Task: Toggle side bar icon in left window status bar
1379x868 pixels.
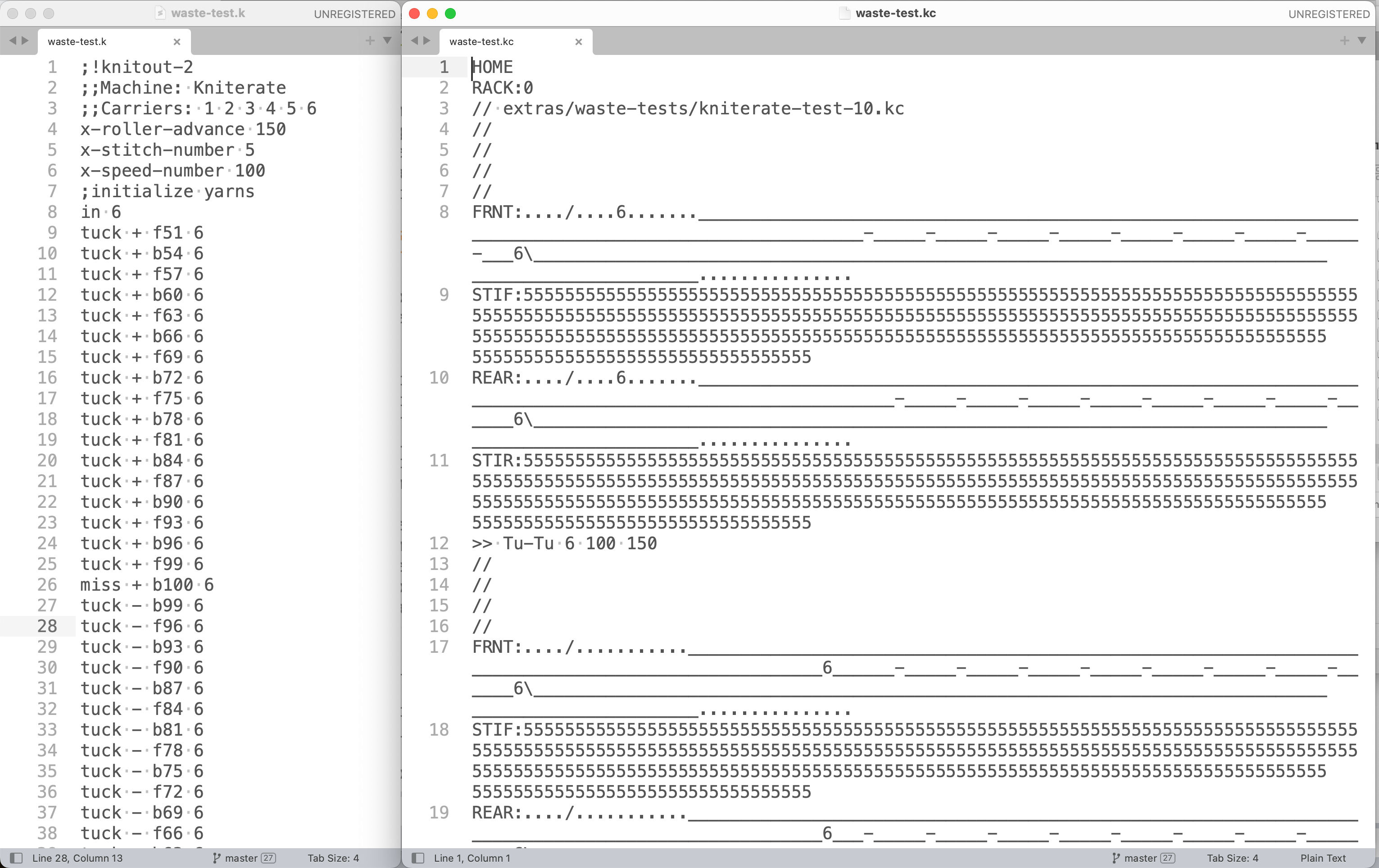Action: point(17,858)
